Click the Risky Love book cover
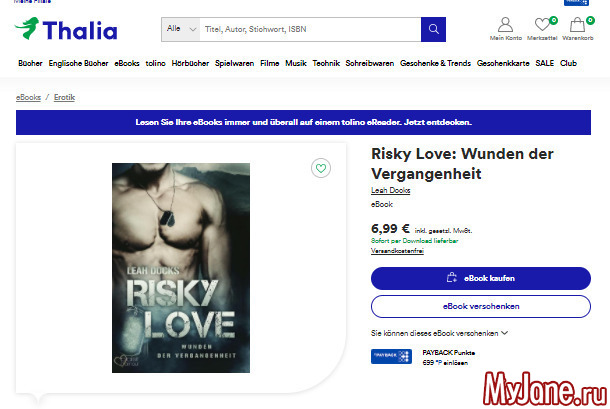The image size is (610, 409). [x=181, y=268]
